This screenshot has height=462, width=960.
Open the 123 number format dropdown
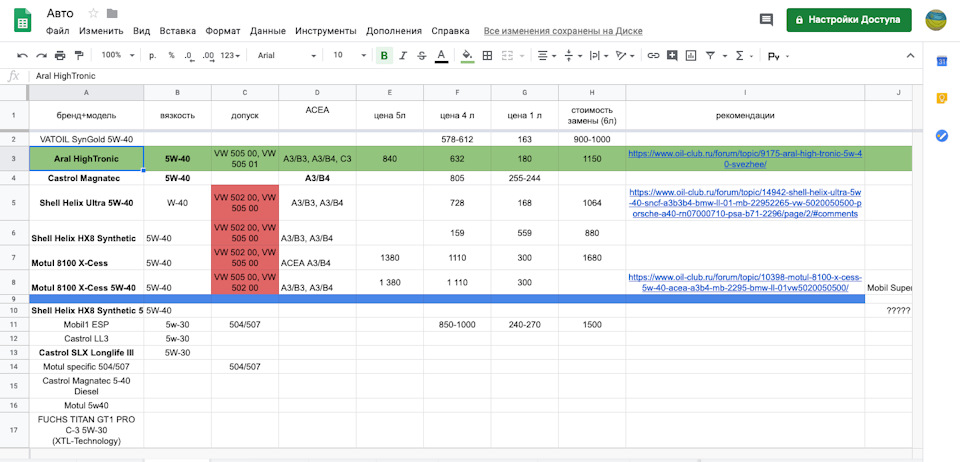(x=230, y=56)
